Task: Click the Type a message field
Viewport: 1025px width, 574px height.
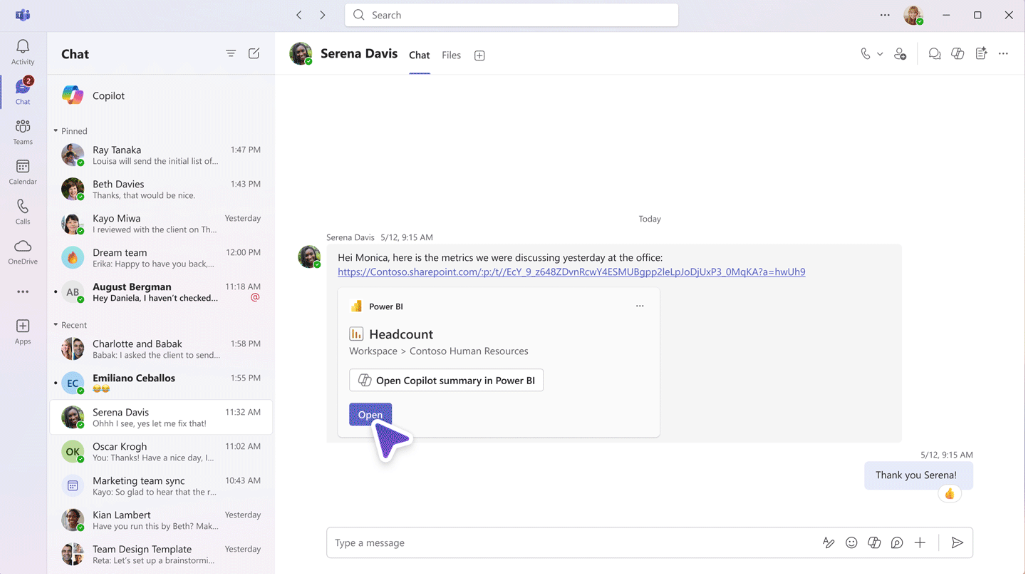Action: (x=570, y=543)
